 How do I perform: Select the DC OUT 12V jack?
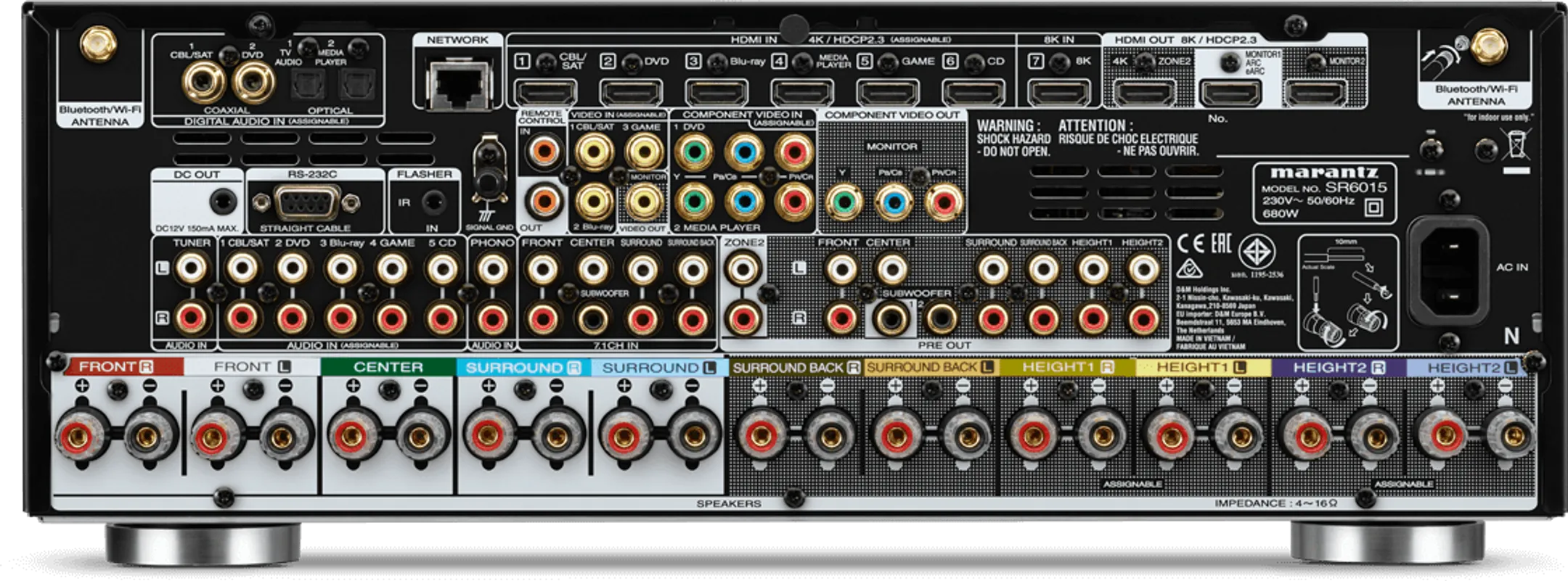[x=223, y=201]
